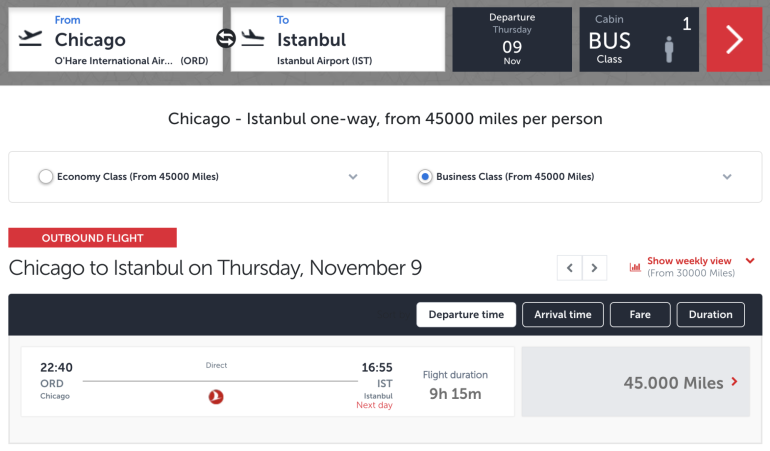Click the red search arrow button

click(734, 40)
